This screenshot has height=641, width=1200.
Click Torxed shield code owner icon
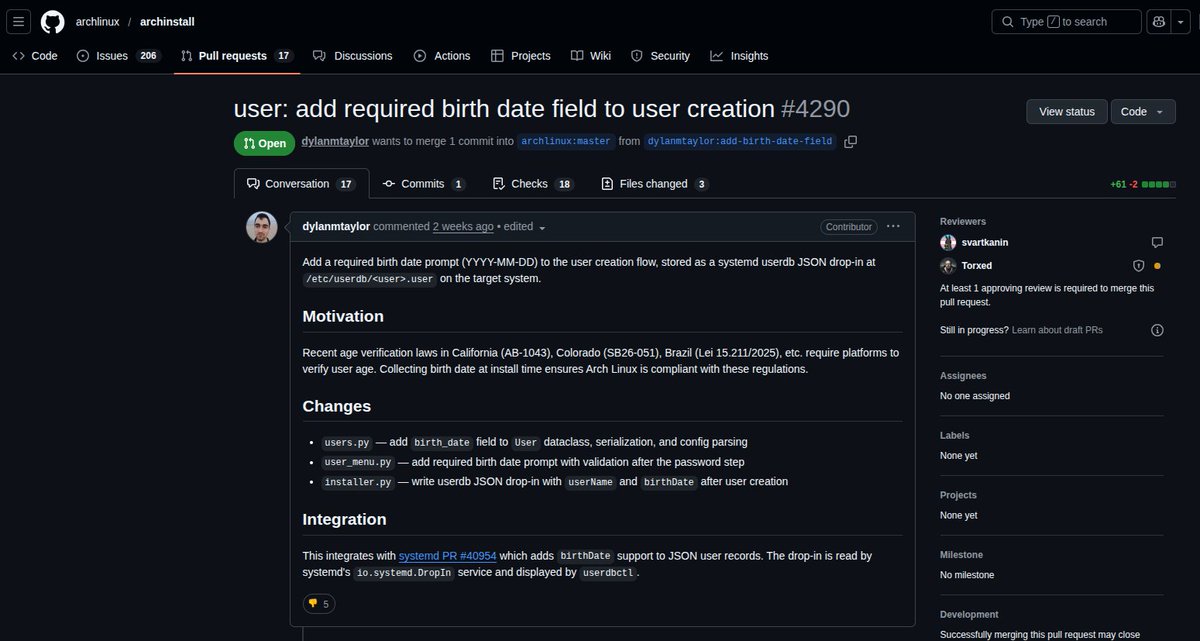pos(1138,266)
